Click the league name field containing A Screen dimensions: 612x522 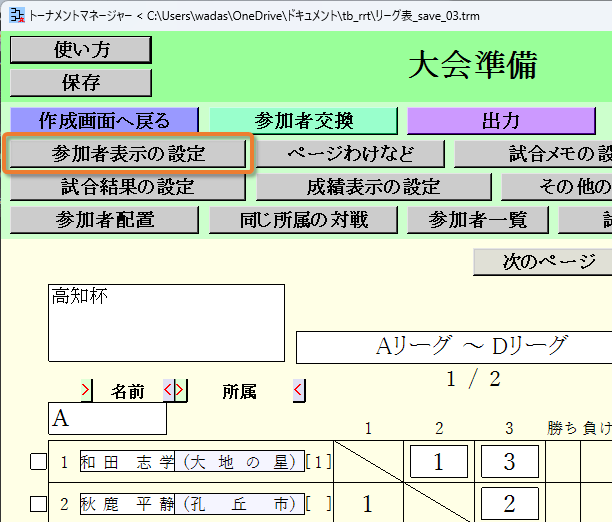(107, 418)
